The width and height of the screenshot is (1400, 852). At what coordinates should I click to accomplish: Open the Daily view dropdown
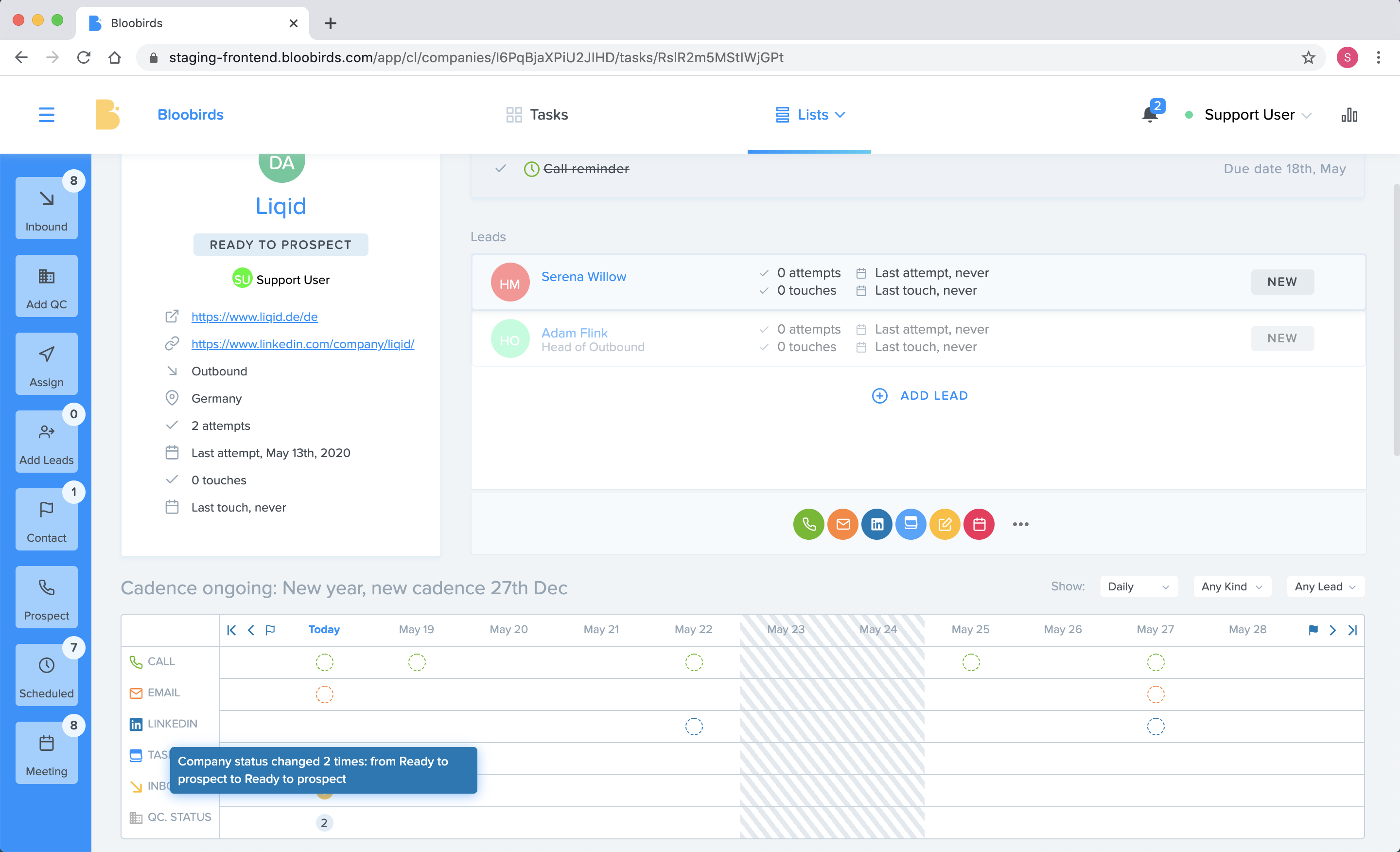1138,586
